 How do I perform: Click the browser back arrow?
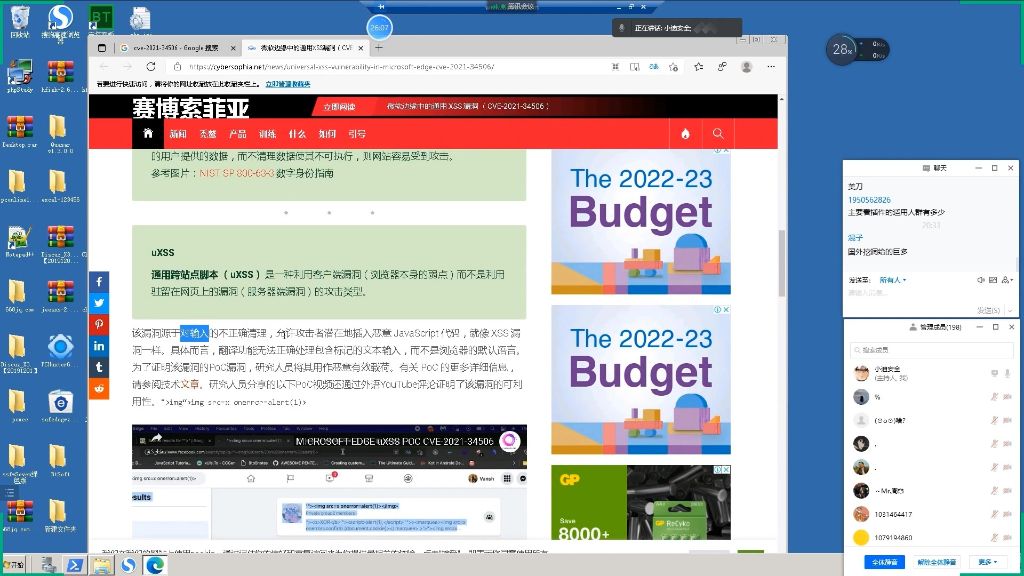pos(104,67)
